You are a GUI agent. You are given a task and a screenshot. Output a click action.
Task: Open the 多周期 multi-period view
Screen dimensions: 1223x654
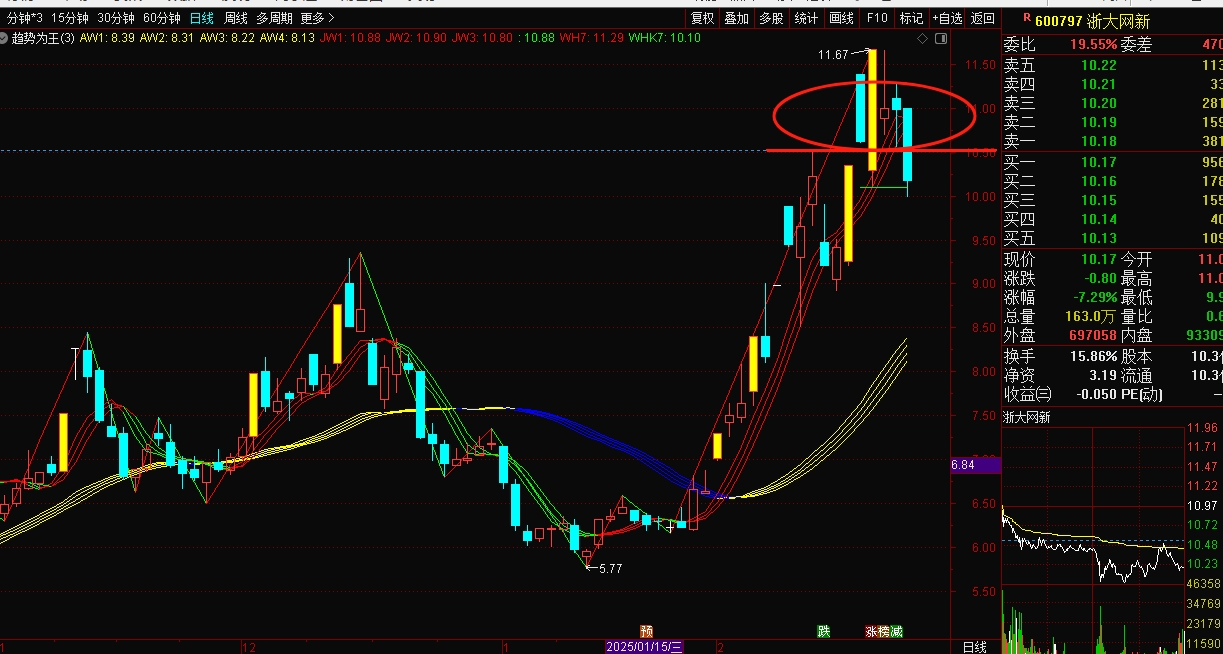coord(275,18)
